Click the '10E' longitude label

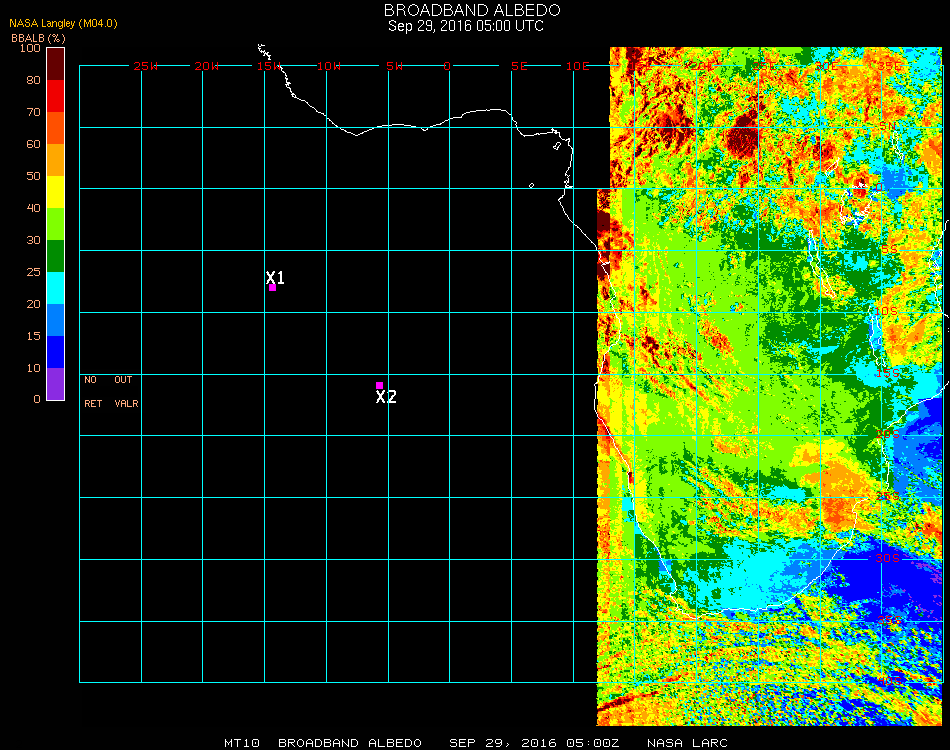tap(577, 66)
